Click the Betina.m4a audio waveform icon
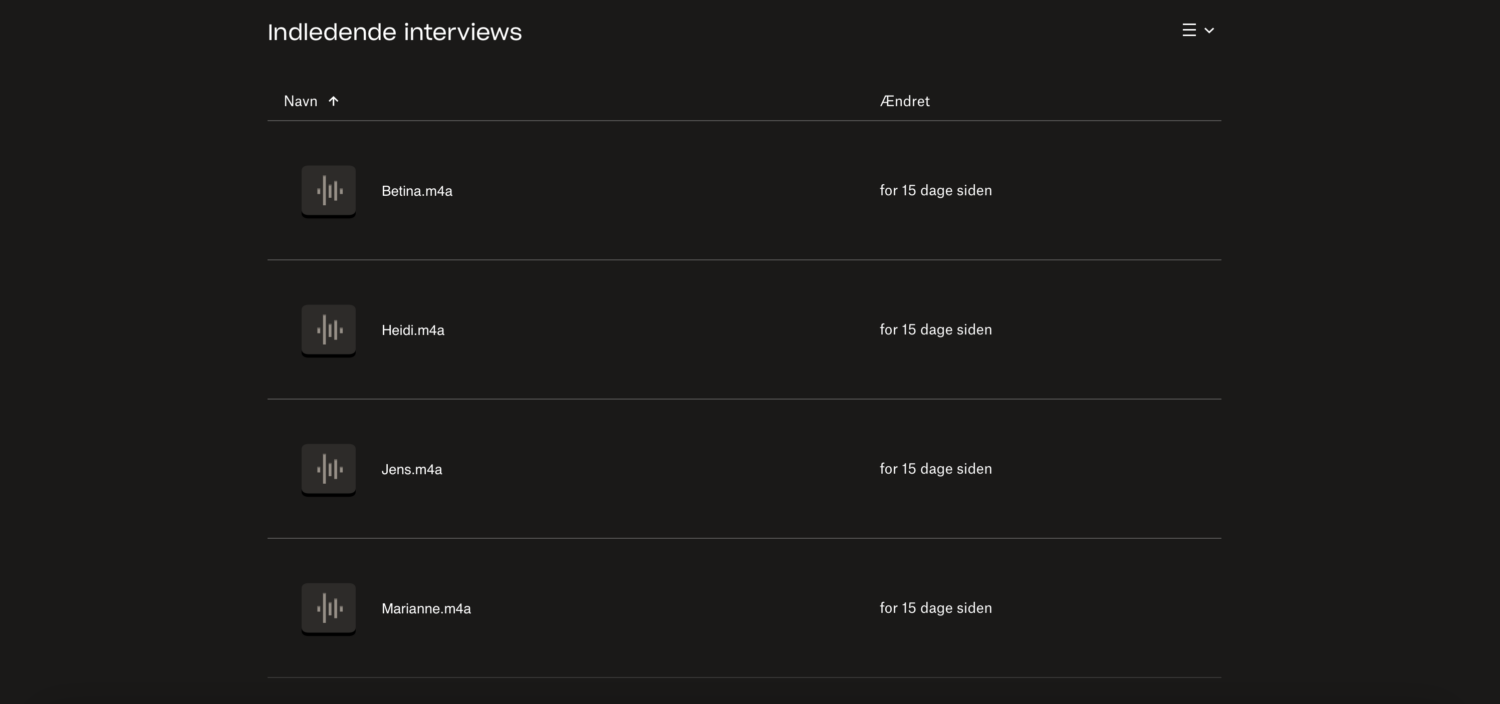 pos(328,190)
